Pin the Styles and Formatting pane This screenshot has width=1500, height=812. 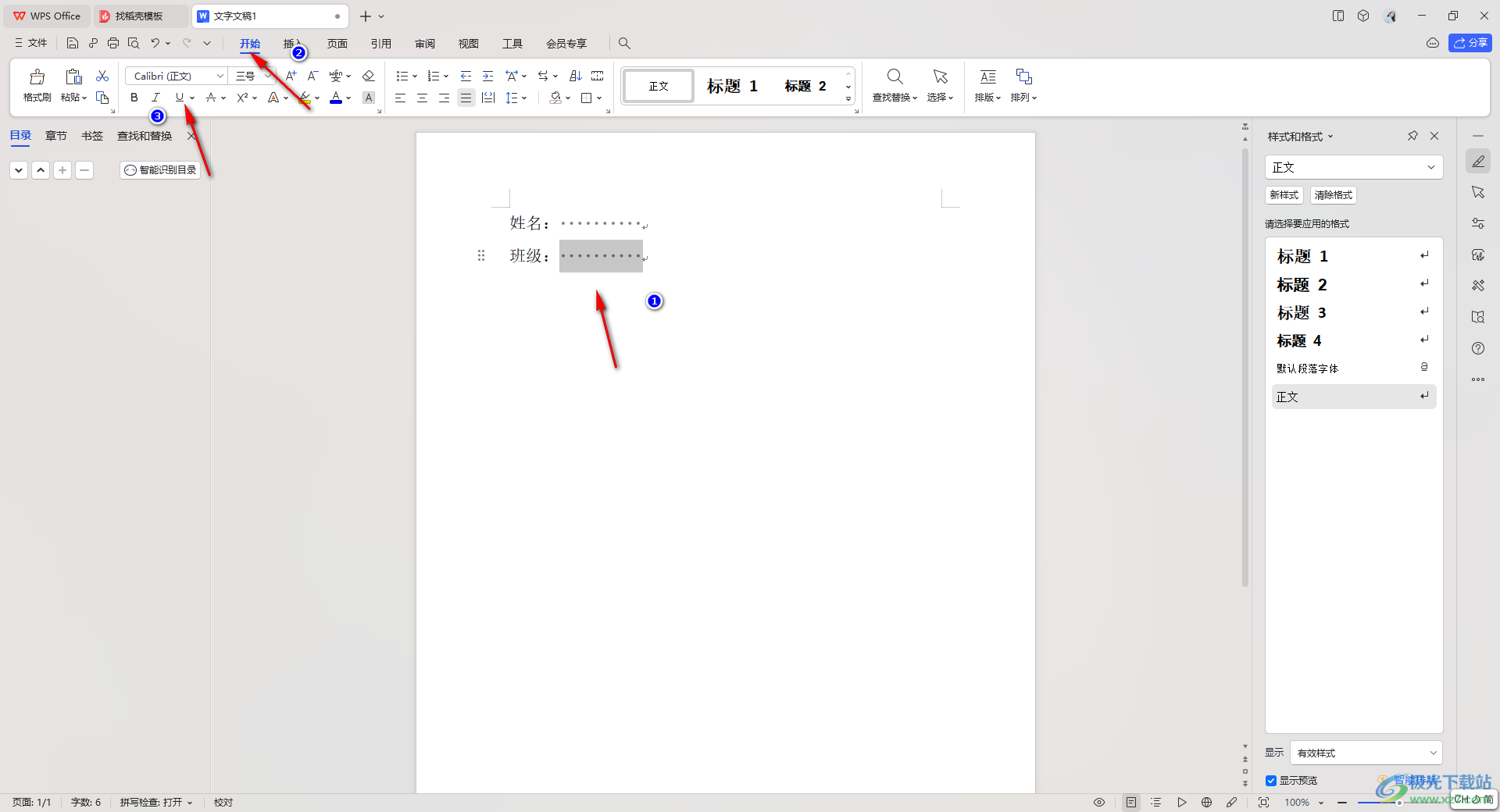click(x=1412, y=136)
